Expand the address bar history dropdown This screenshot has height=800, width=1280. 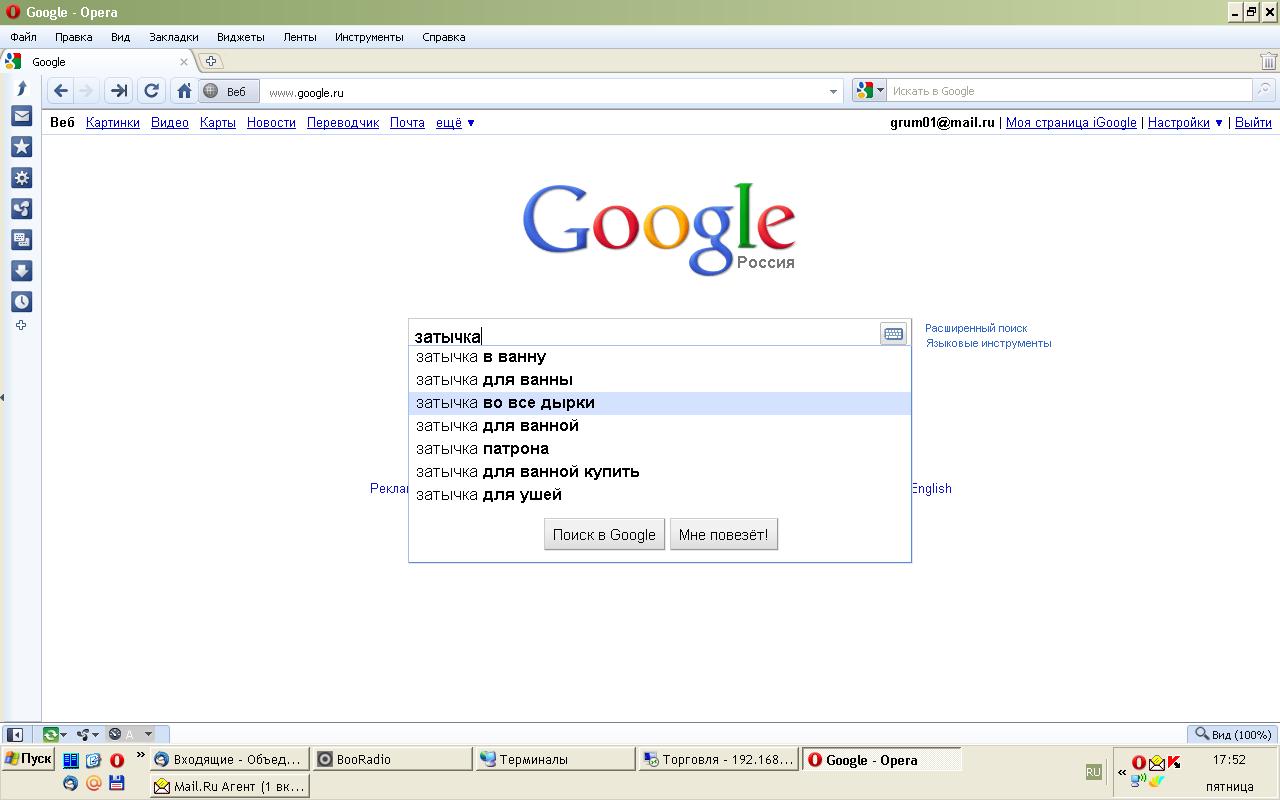click(833, 92)
